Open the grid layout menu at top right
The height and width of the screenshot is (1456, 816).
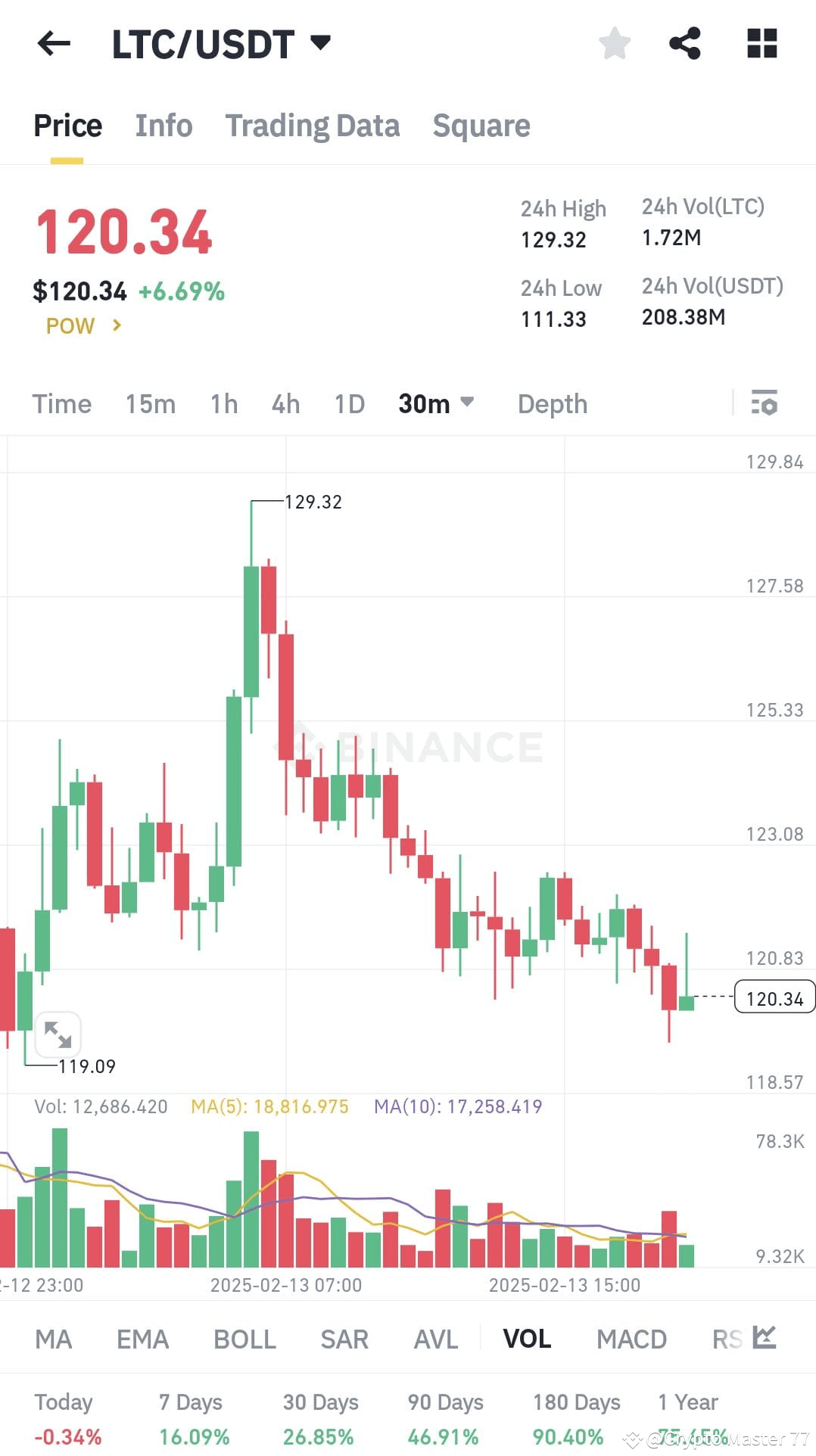tap(761, 43)
